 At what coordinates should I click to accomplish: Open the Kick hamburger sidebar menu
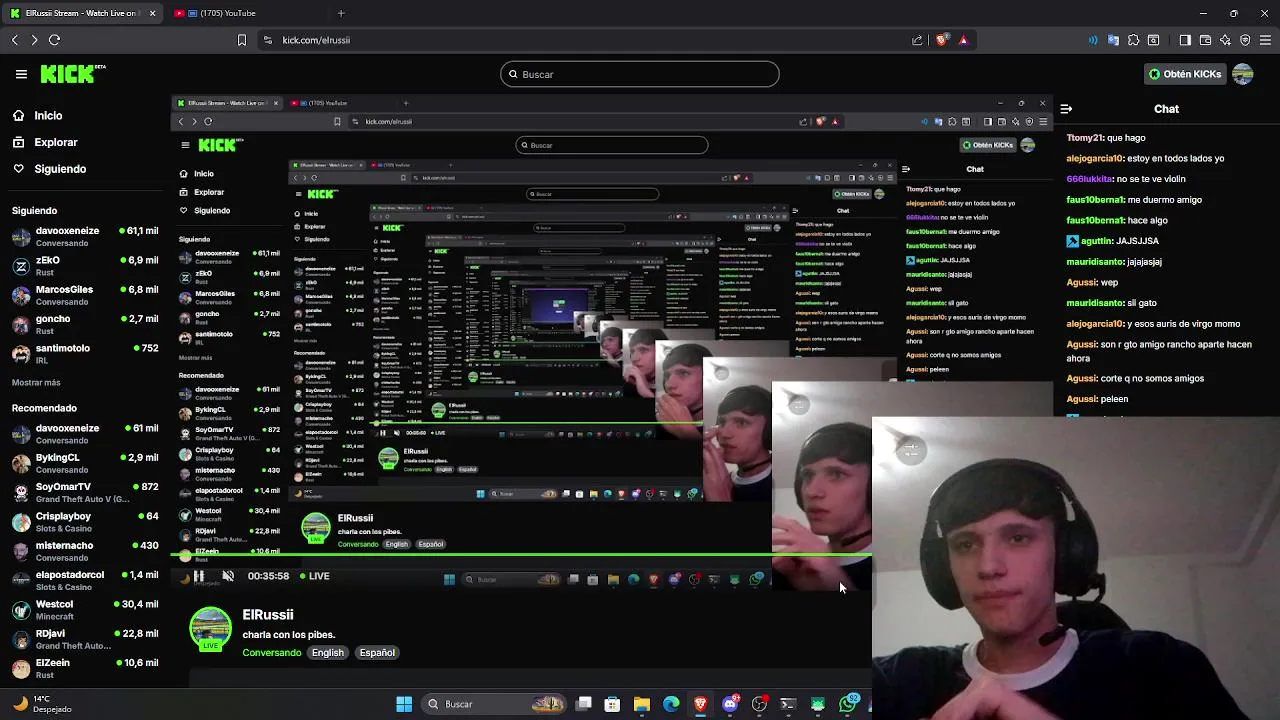[x=21, y=74]
